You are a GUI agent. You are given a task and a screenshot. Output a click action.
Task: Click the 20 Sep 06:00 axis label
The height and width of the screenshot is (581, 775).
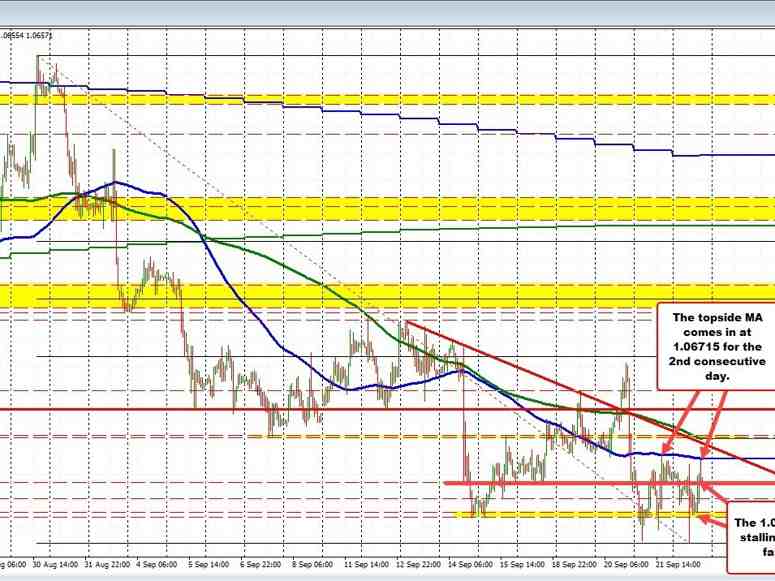click(x=625, y=564)
